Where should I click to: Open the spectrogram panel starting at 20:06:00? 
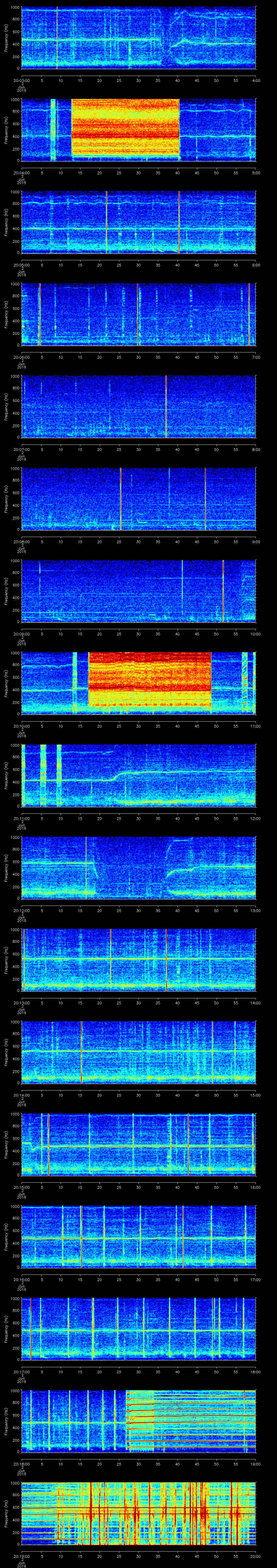[139, 314]
